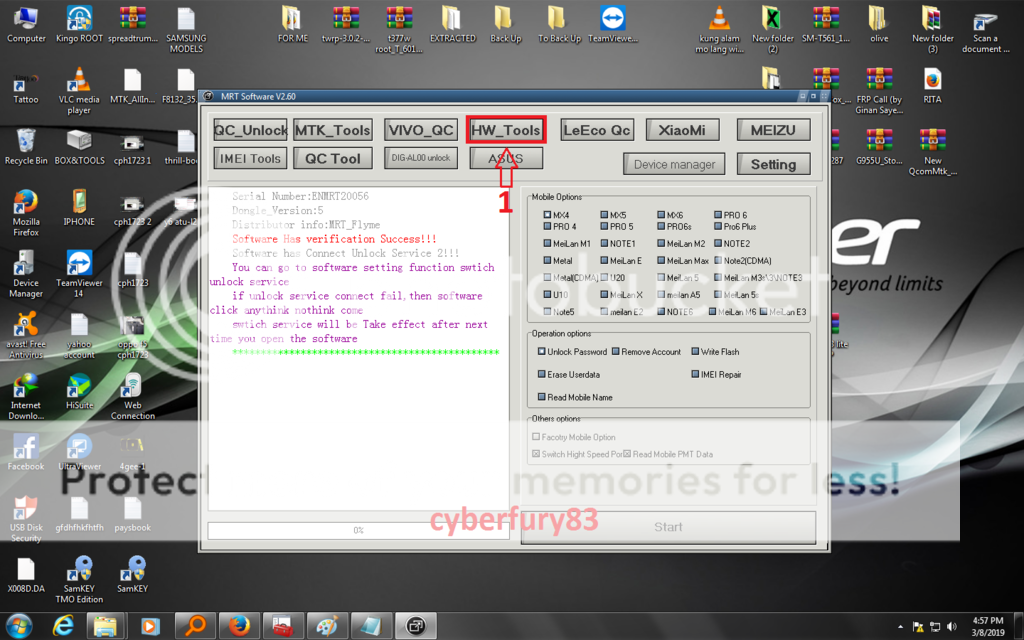This screenshot has height=640, width=1024.
Task: Open the VLC media player desktop icon
Action: [79, 81]
